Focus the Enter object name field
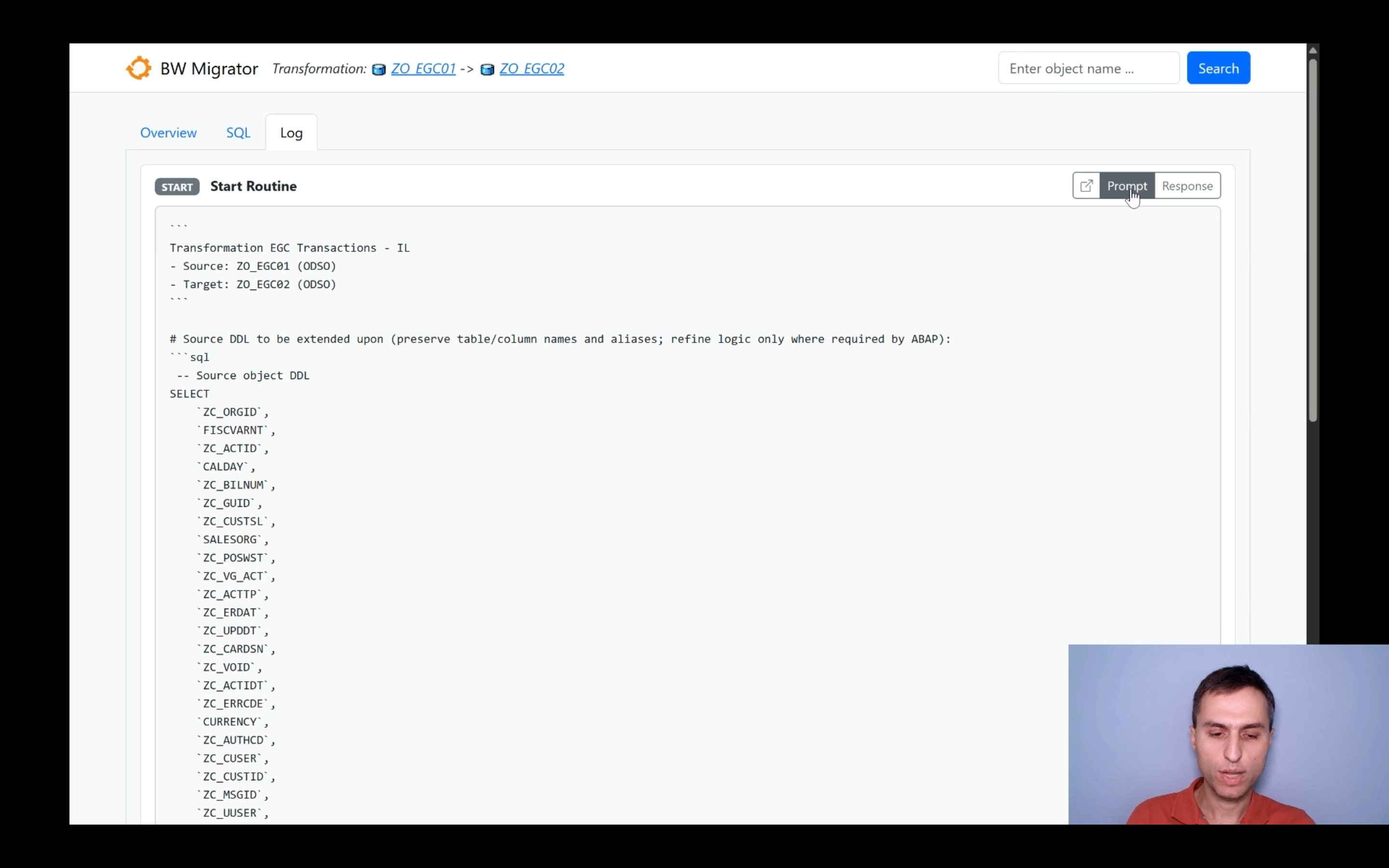 [x=1088, y=68]
